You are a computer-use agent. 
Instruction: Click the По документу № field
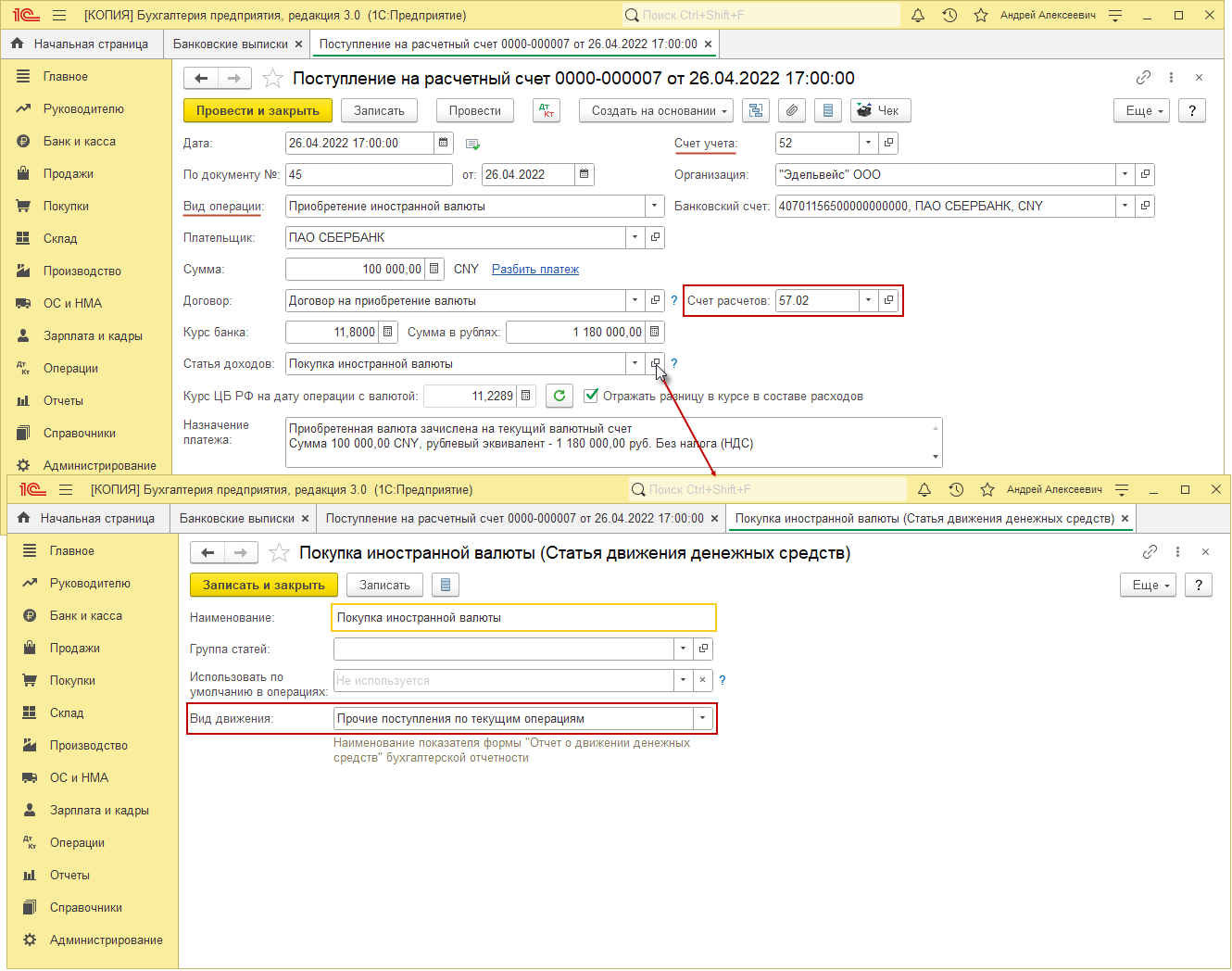click(370, 174)
